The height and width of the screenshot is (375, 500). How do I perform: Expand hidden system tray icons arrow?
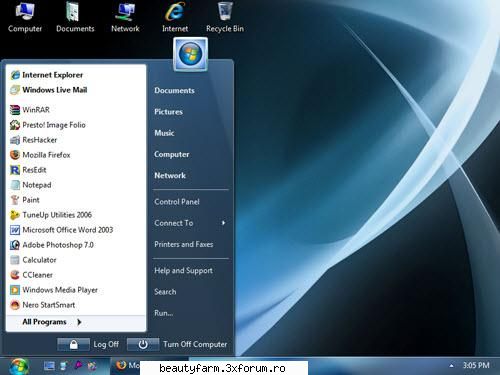451,366
